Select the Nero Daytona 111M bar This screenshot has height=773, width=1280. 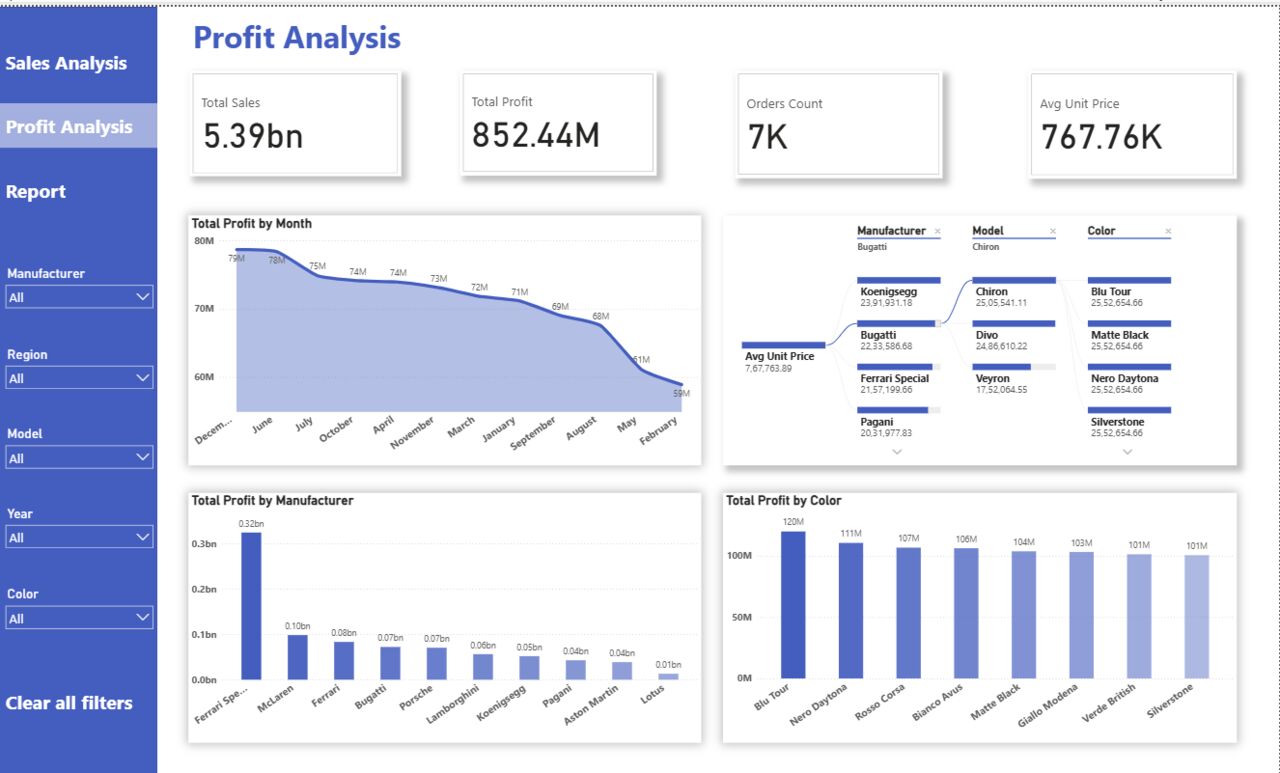coord(850,610)
